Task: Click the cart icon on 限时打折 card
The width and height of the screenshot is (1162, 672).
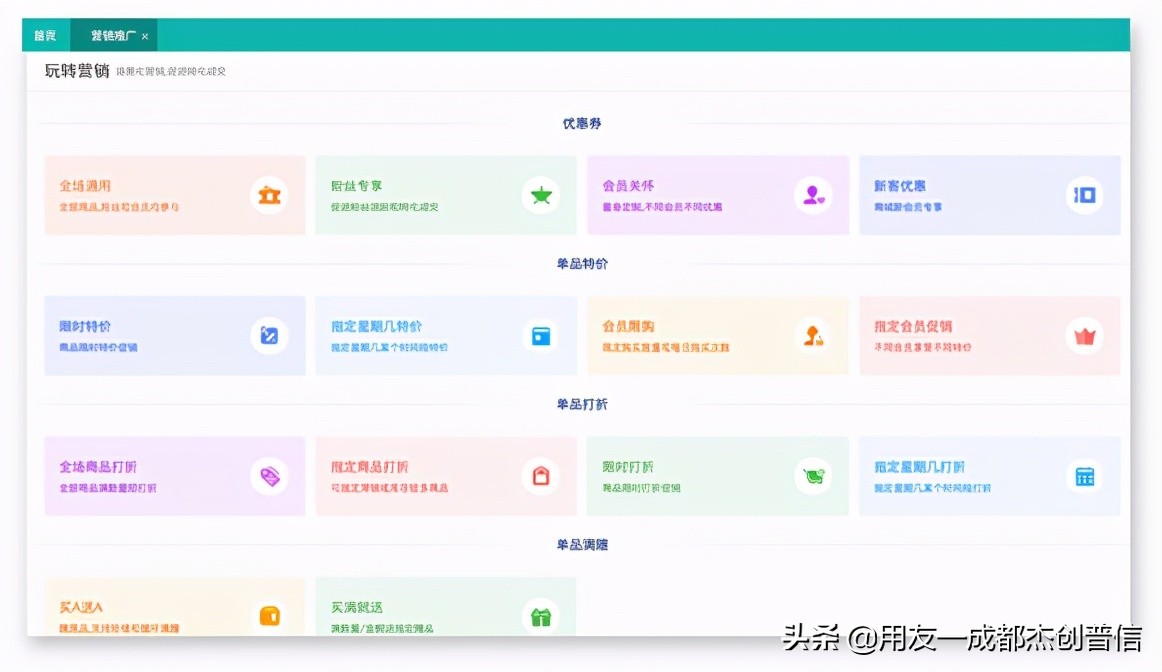Action: point(812,477)
